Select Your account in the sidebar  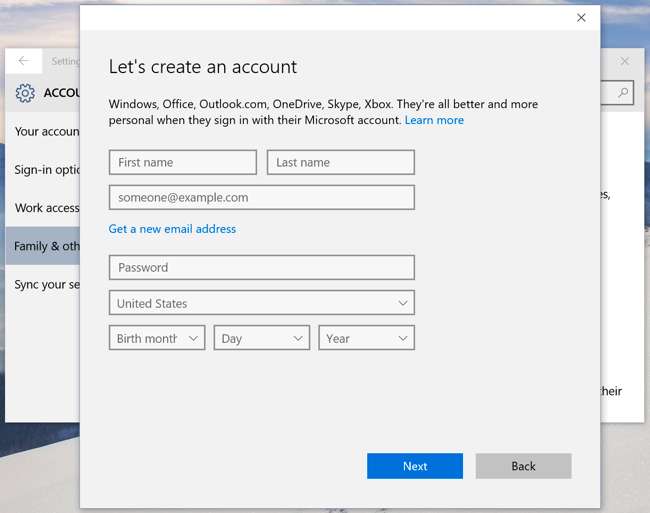tap(46, 131)
